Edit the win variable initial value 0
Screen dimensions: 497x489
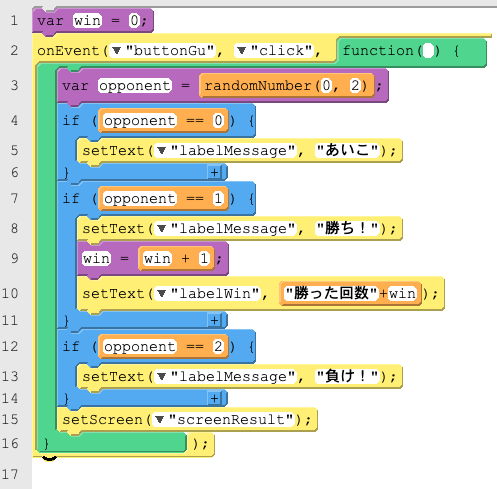tap(134, 21)
